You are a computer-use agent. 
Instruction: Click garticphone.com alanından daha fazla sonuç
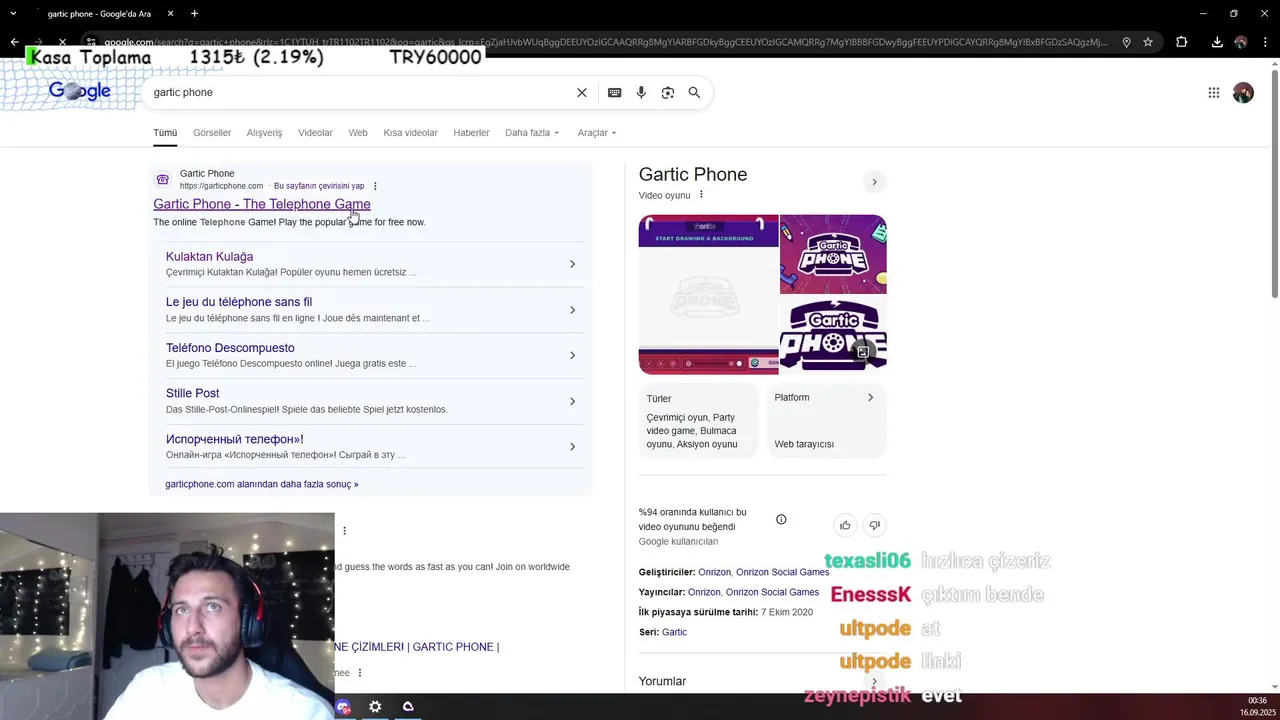click(261, 484)
